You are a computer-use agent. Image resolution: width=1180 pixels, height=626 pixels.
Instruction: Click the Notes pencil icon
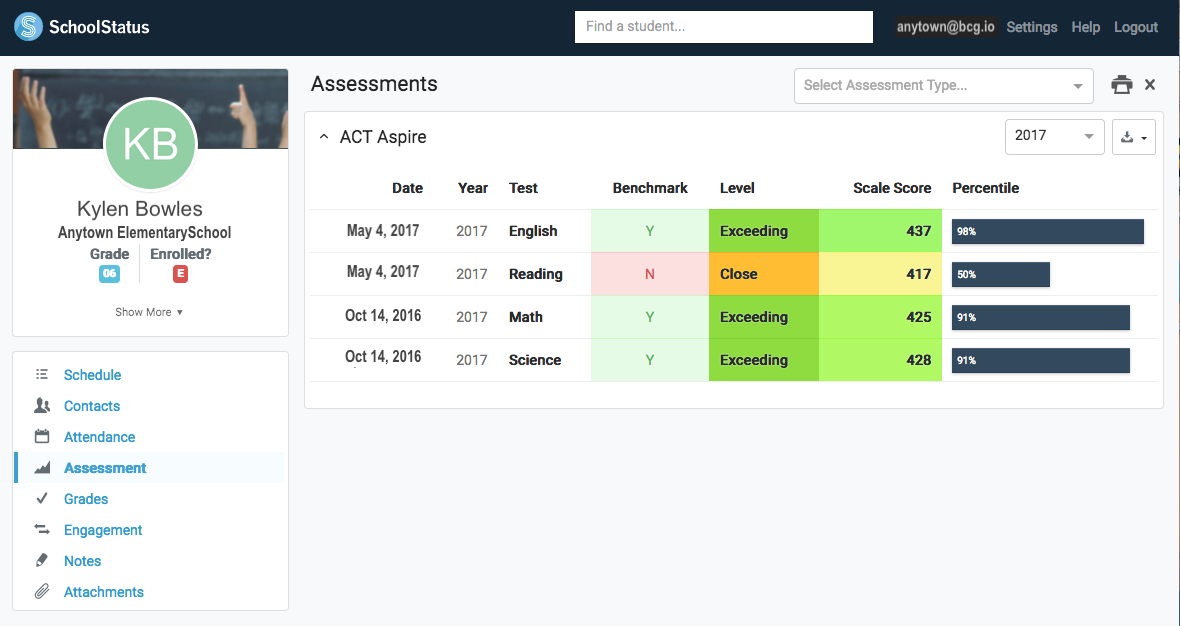coord(42,561)
